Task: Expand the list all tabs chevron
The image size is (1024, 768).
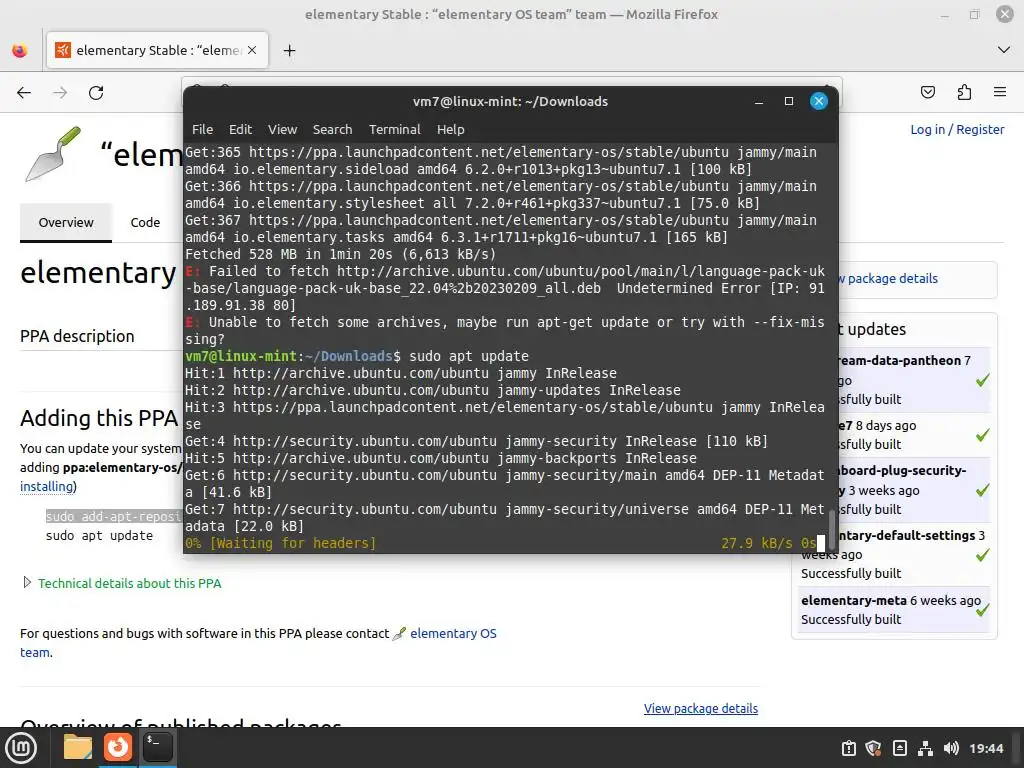Action: pos(1004,50)
